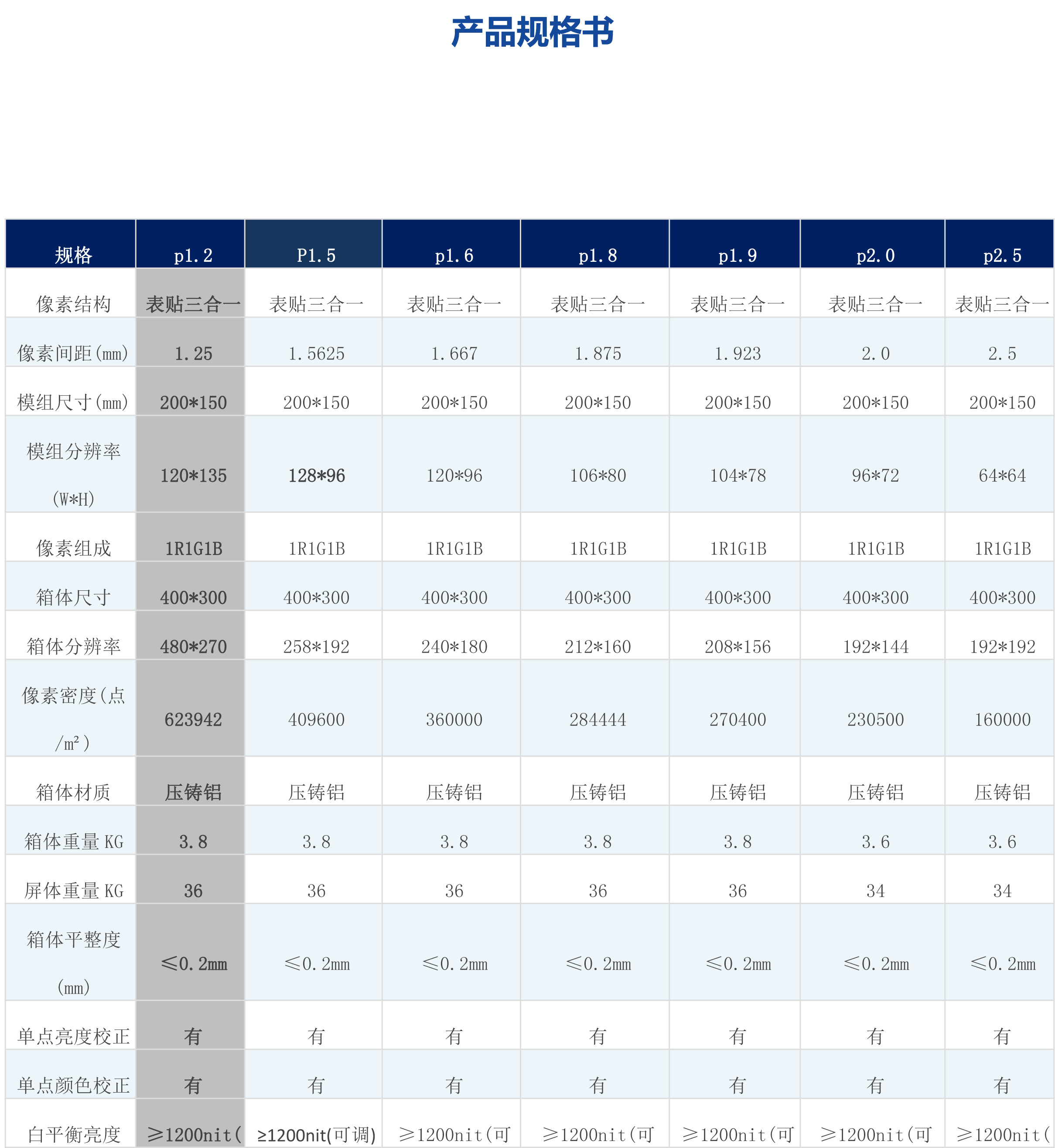Select the P1.5 column header
Viewport: 1055px width, 1148px height.
(x=316, y=255)
